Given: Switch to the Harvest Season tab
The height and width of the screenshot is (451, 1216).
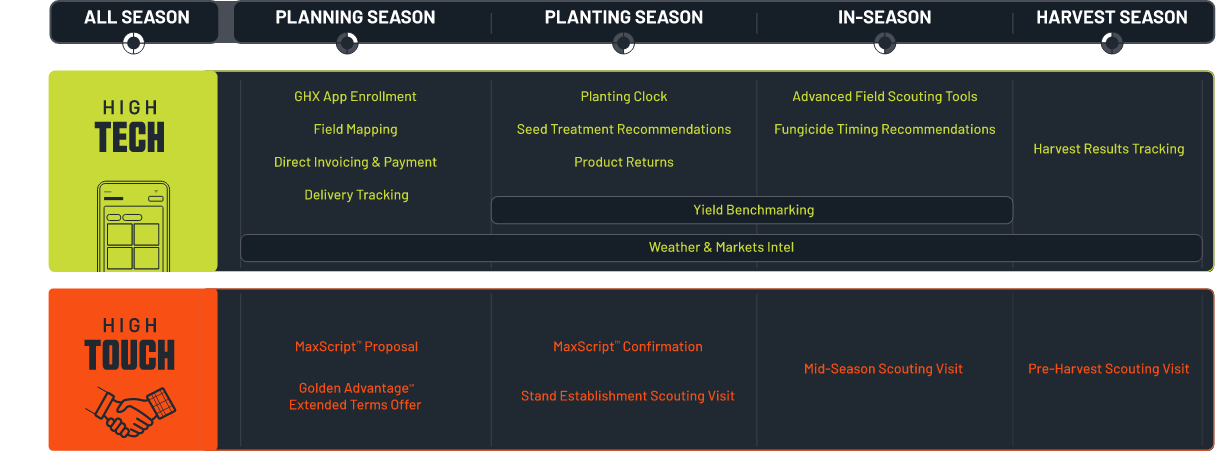Looking at the screenshot, I should click(1111, 17).
